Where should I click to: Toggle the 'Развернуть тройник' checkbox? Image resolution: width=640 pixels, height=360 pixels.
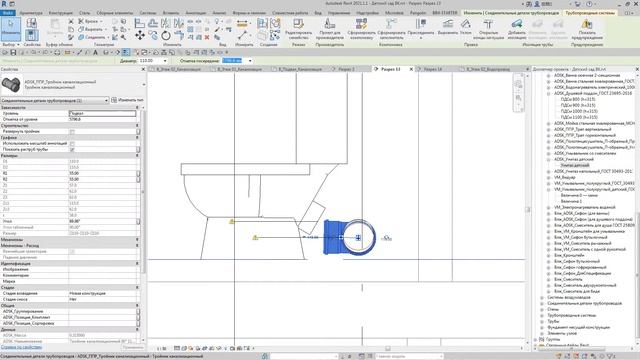[x=72, y=132]
